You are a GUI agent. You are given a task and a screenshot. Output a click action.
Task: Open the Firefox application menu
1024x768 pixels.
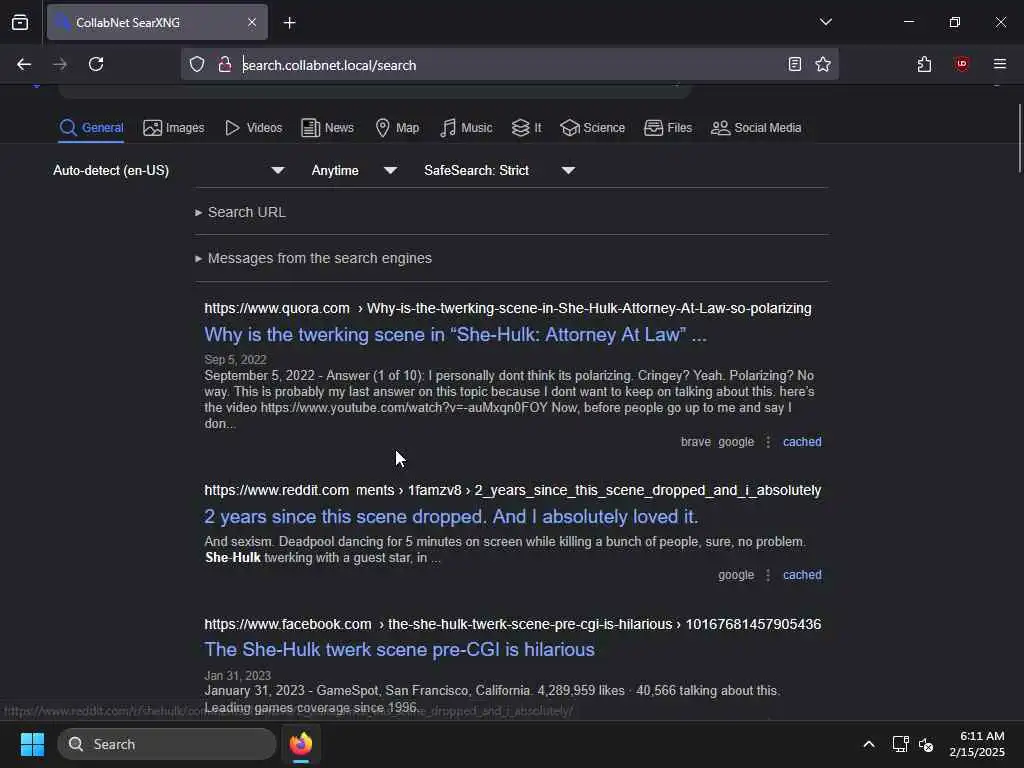click(x=1000, y=64)
